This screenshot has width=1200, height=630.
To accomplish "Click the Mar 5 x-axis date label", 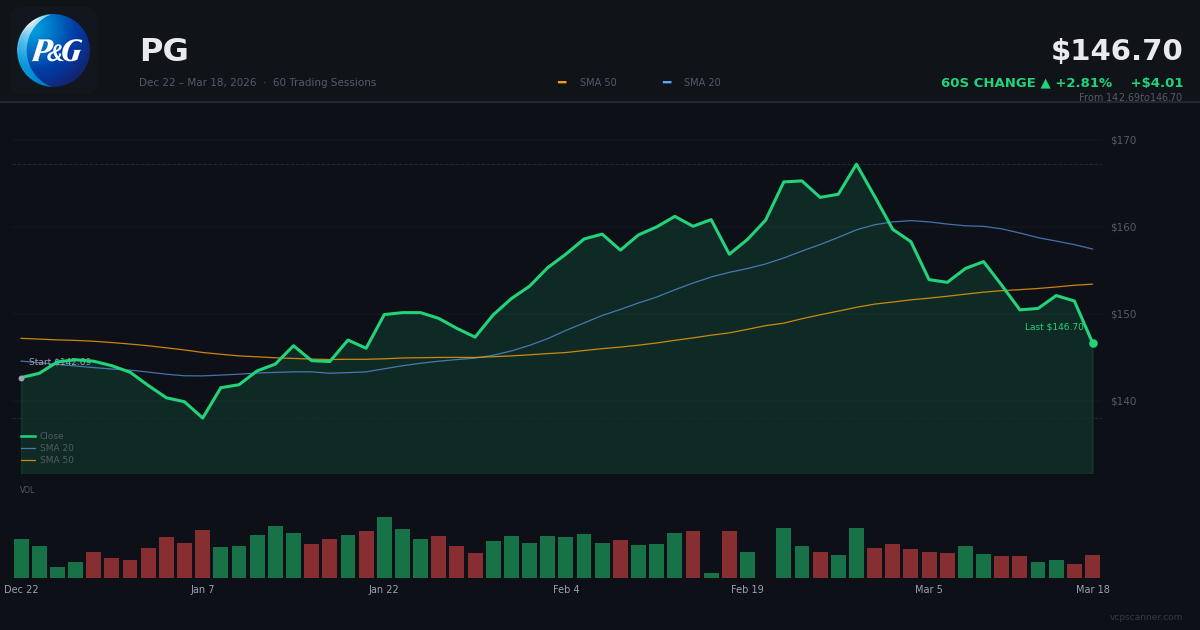I will (929, 590).
